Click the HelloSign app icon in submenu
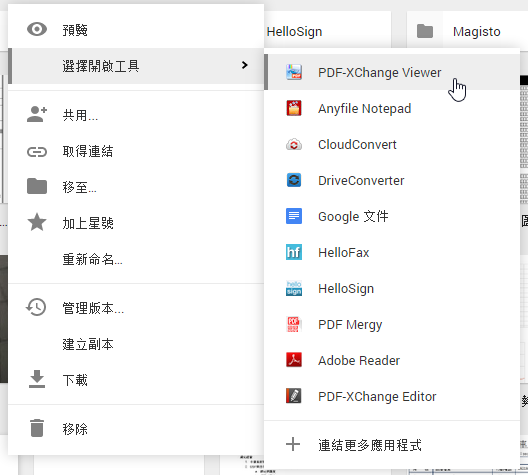Image resolution: width=528 pixels, height=475 pixels. click(294, 288)
